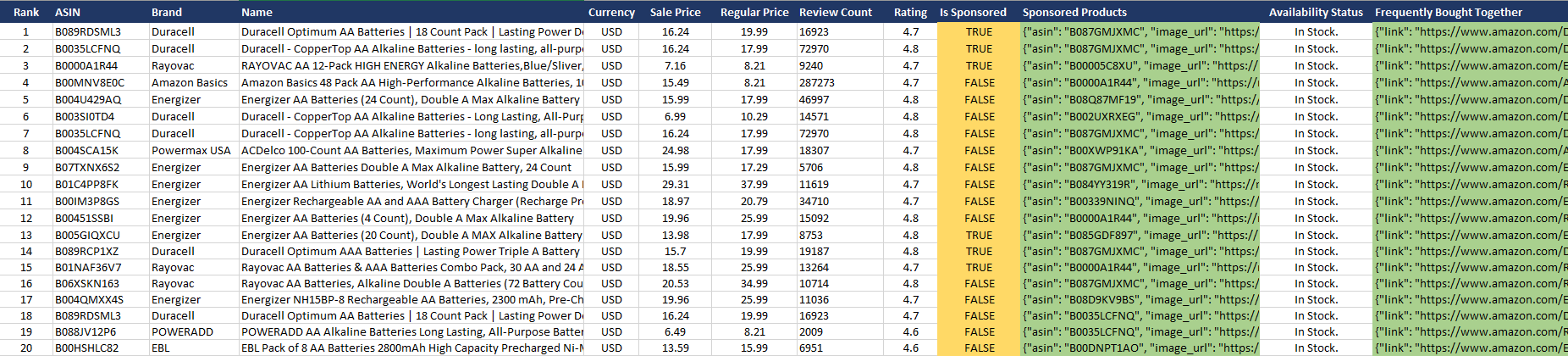This screenshot has height=356, width=1568.
Task: Select the Availability Status column header
Action: pos(1316,12)
